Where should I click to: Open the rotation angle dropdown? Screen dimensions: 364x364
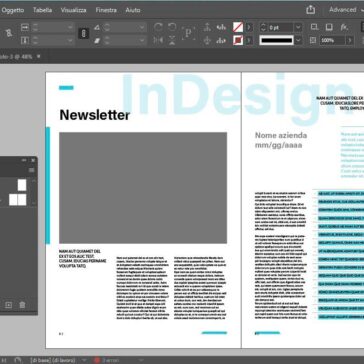[142, 27]
